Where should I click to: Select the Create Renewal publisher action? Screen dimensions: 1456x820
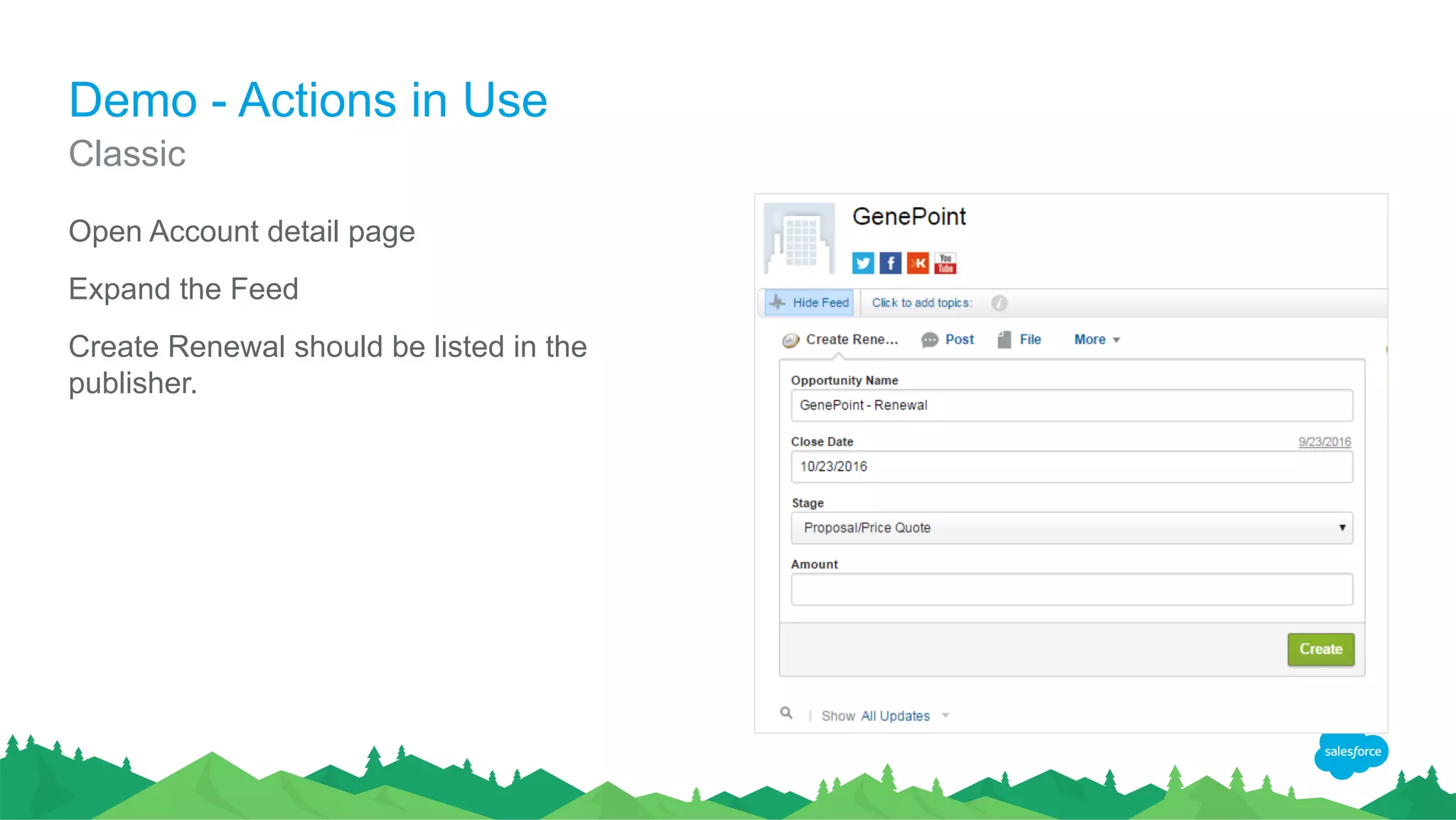840,340
